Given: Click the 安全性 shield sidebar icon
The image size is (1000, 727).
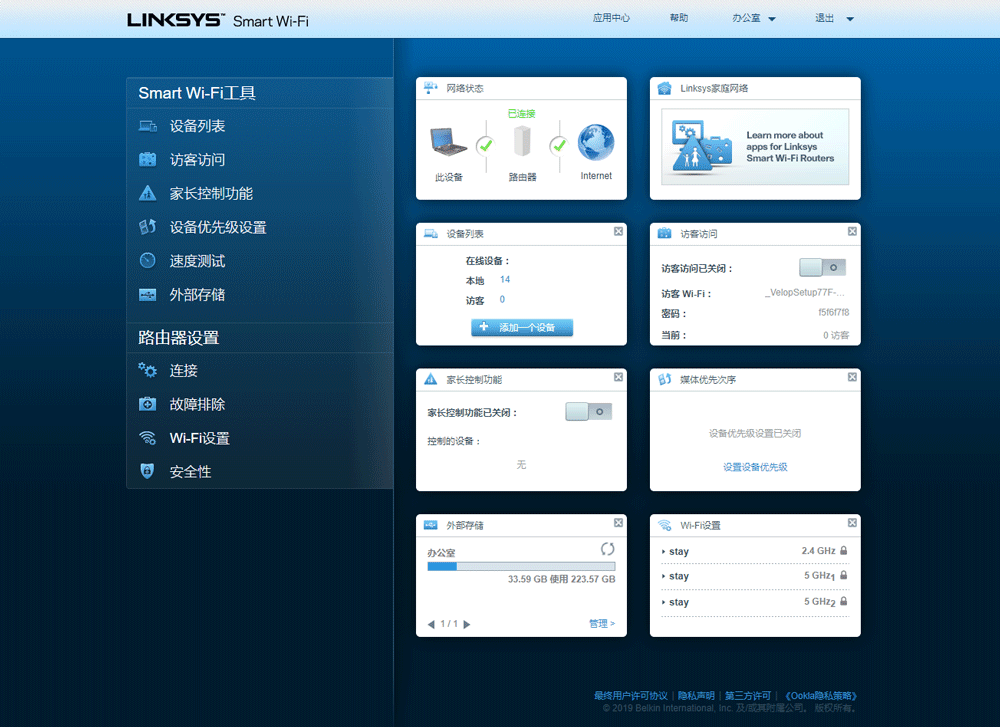Looking at the screenshot, I should pos(147,471).
